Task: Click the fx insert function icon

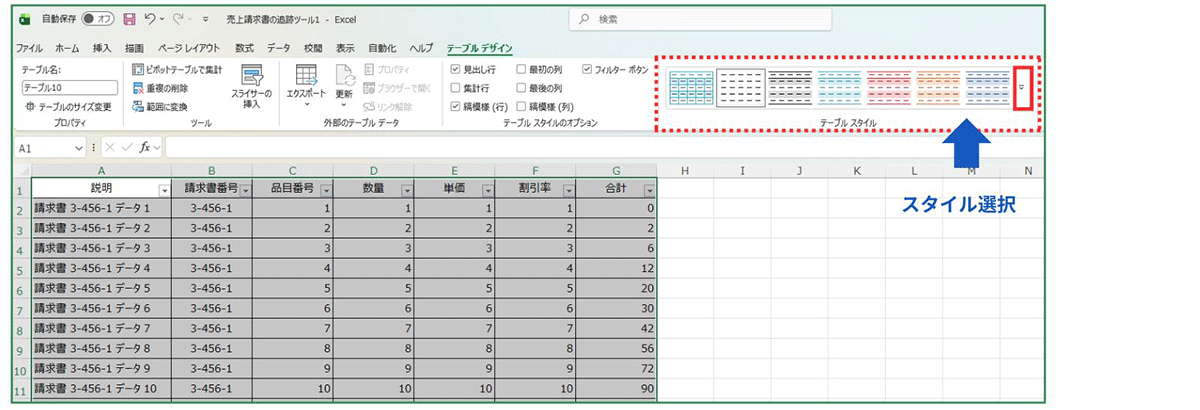Action: point(145,147)
